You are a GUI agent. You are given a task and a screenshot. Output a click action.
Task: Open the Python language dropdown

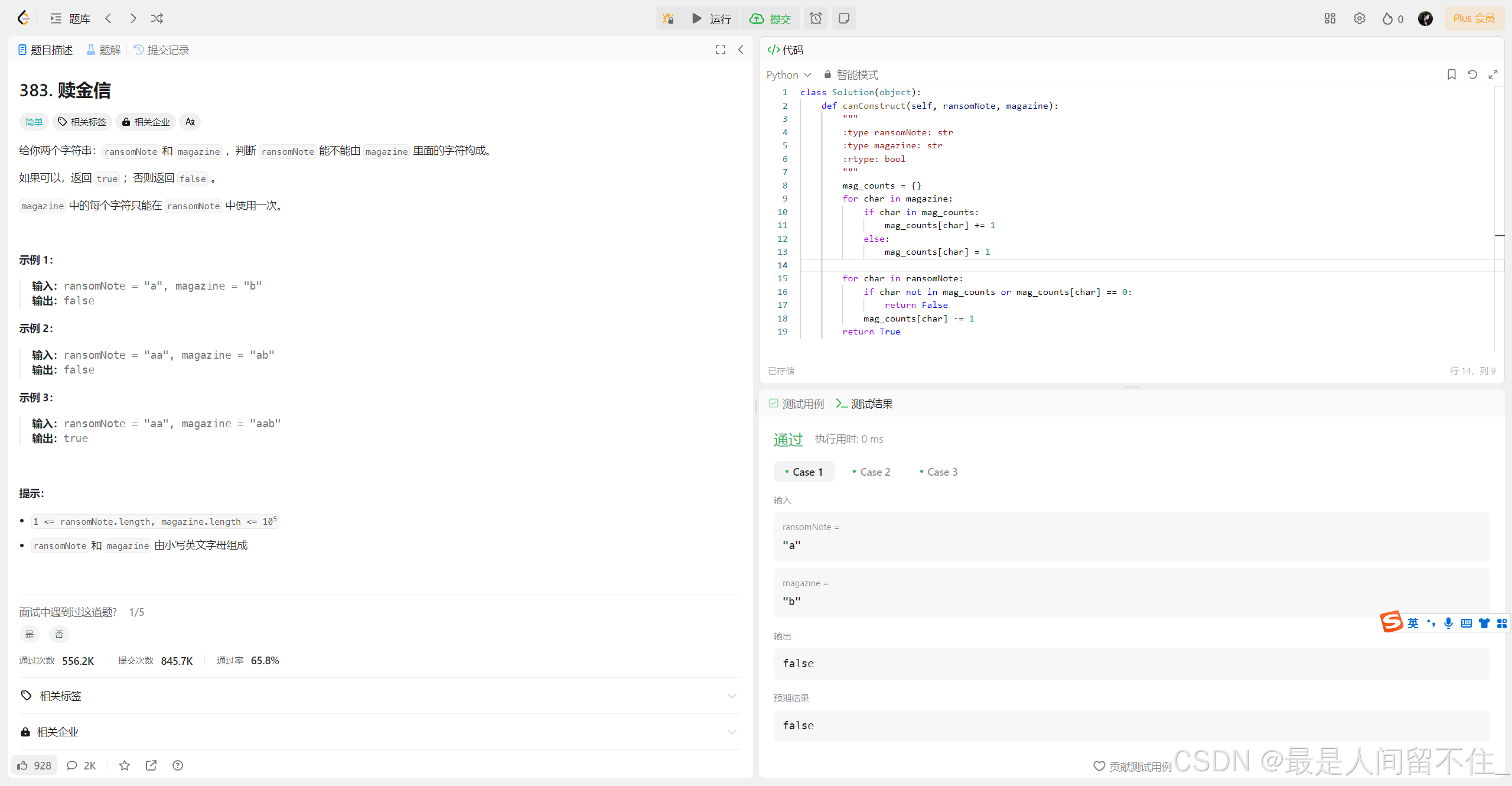tap(788, 74)
